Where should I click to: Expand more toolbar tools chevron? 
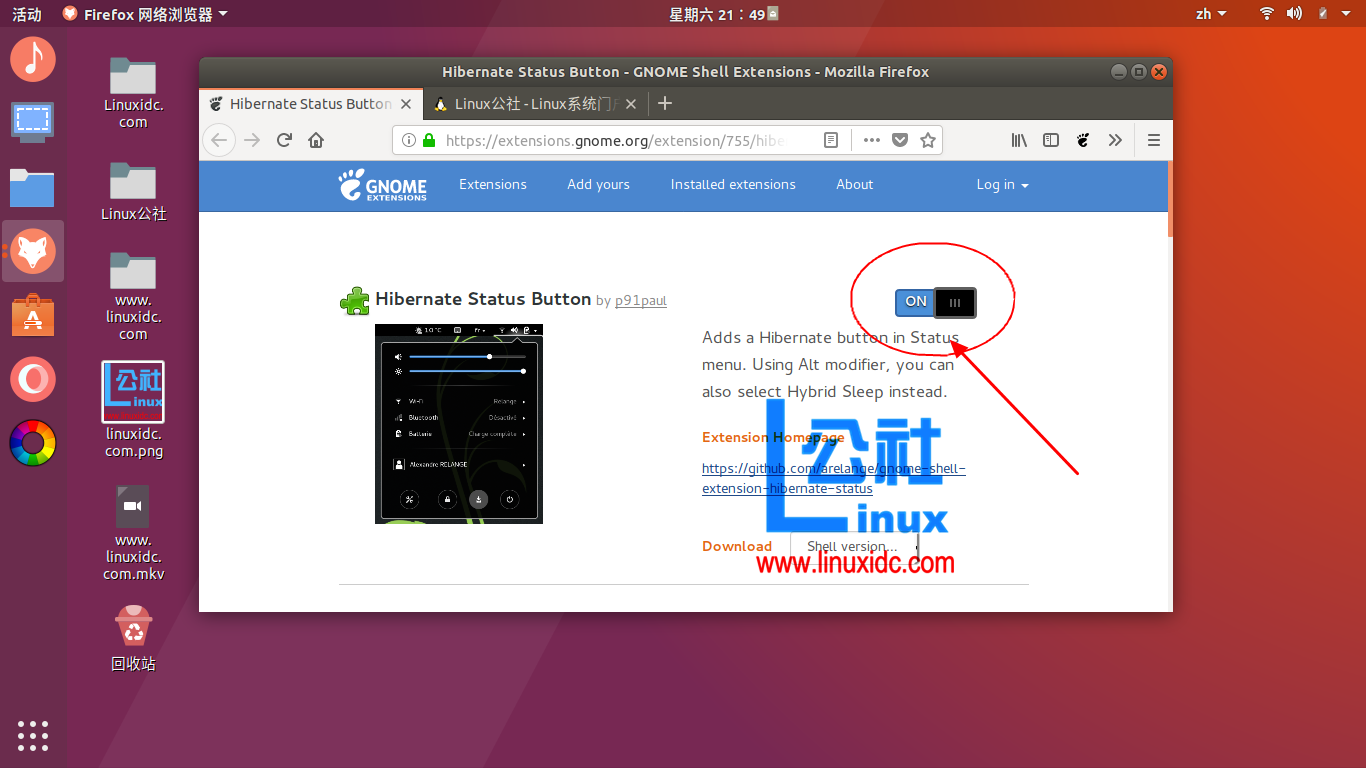[1115, 141]
